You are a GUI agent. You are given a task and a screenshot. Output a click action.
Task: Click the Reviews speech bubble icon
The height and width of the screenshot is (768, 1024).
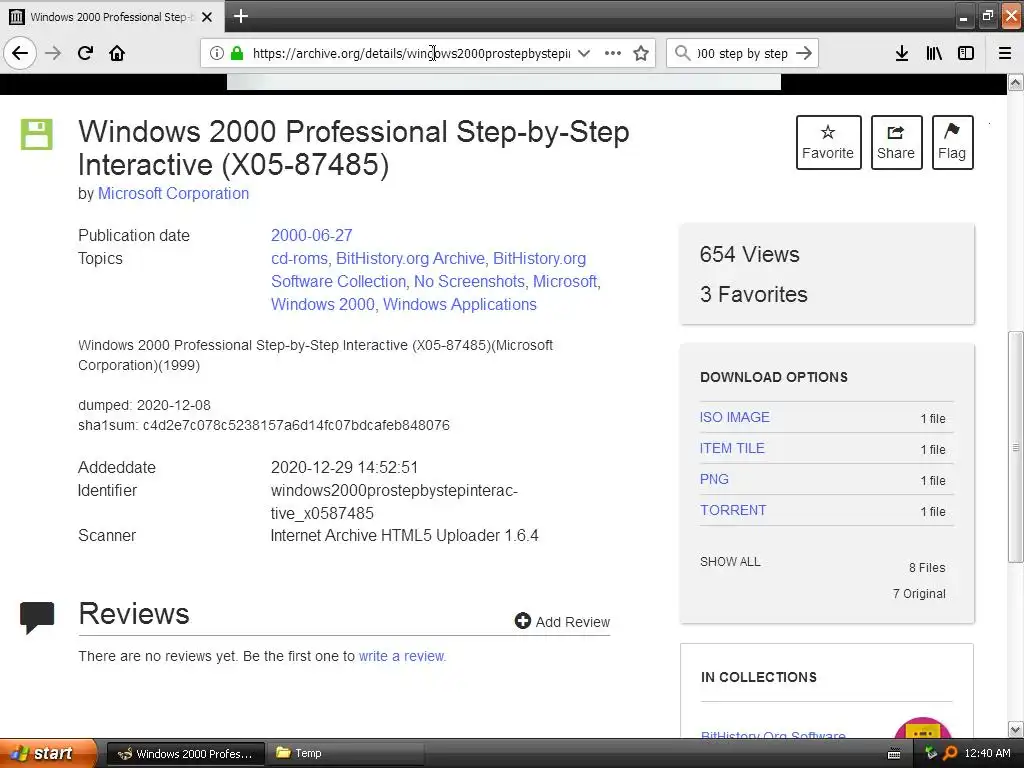point(37,617)
